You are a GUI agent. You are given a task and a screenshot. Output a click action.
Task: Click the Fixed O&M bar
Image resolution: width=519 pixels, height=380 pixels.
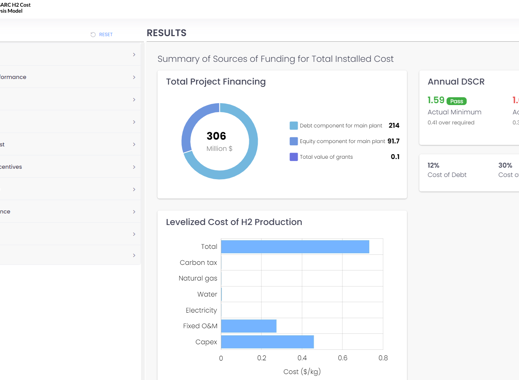pos(249,326)
